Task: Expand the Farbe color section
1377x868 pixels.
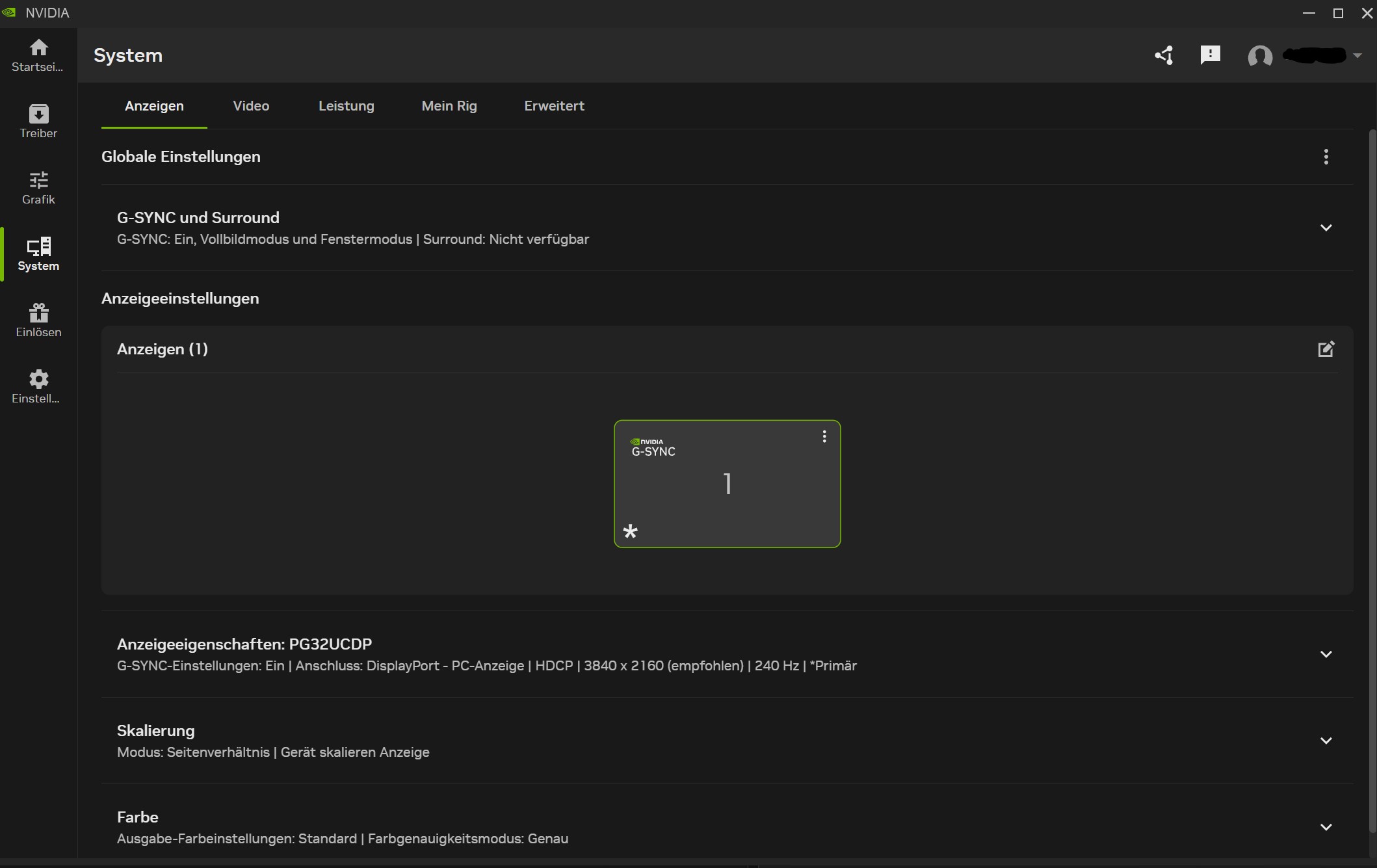Action: (1326, 827)
